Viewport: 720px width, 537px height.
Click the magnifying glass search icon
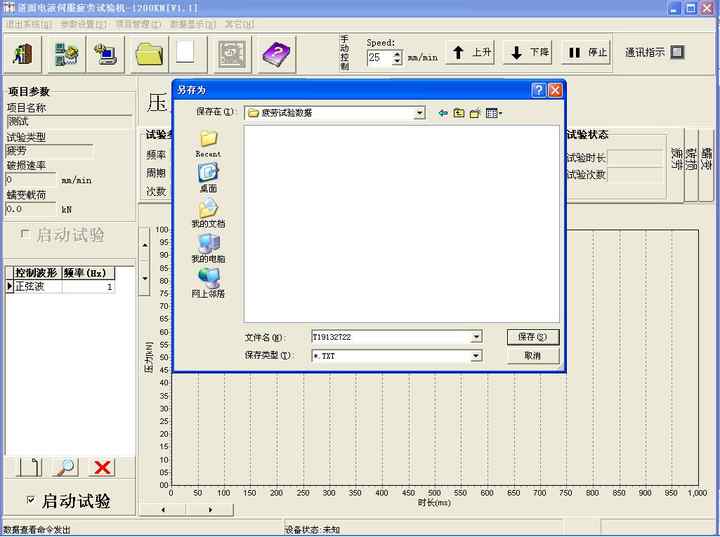(65, 467)
